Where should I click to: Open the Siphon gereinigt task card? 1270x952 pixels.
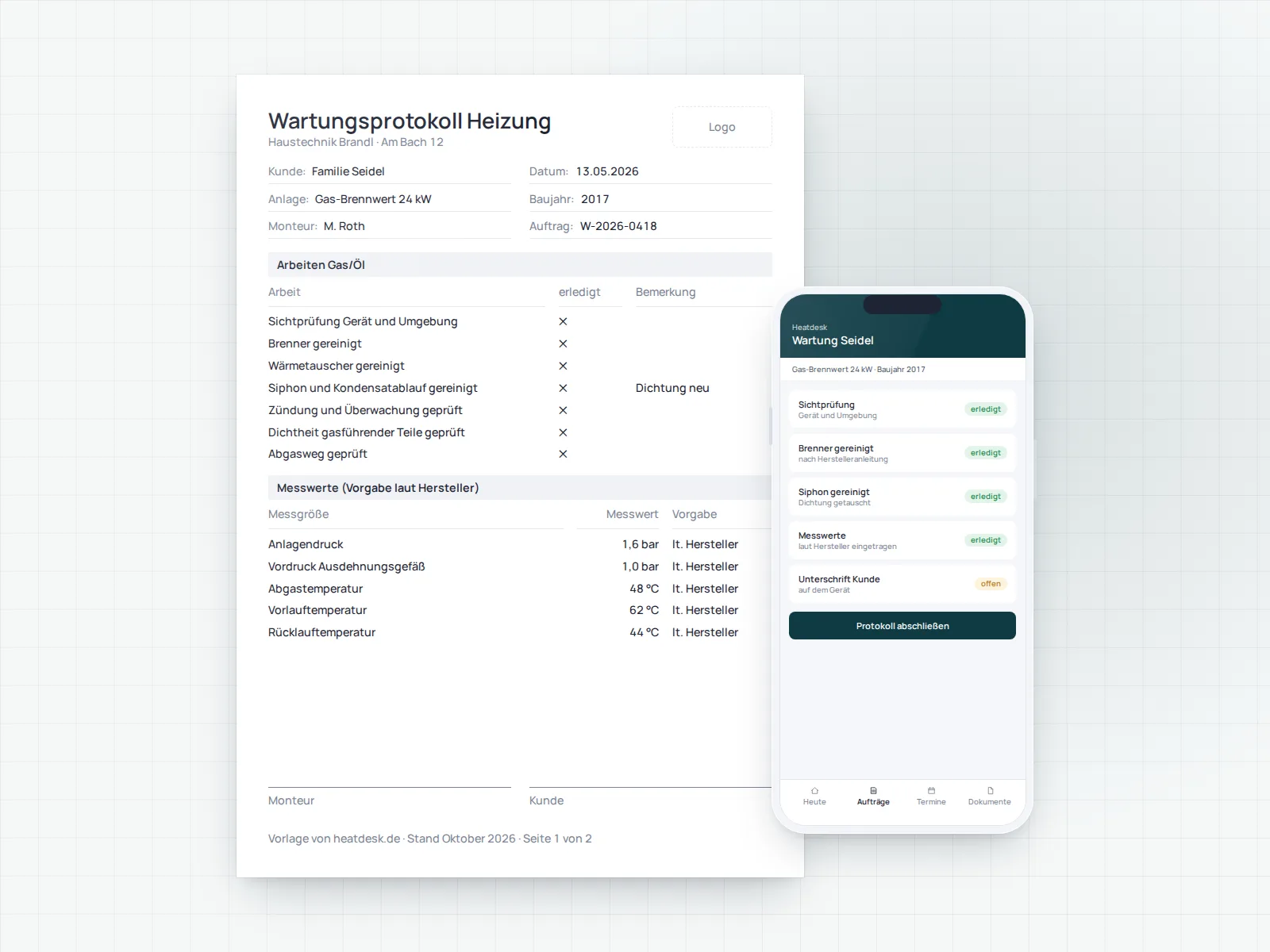tap(902, 497)
